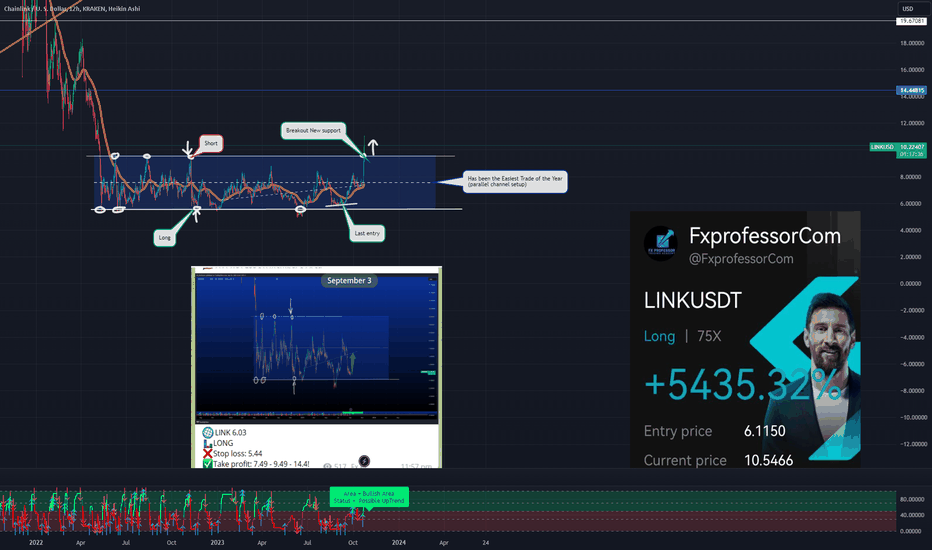The width and height of the screenshot is (932, 550).
Task: Click the 01:17:36 countdown under the price tag
Action: click(911, 154)
